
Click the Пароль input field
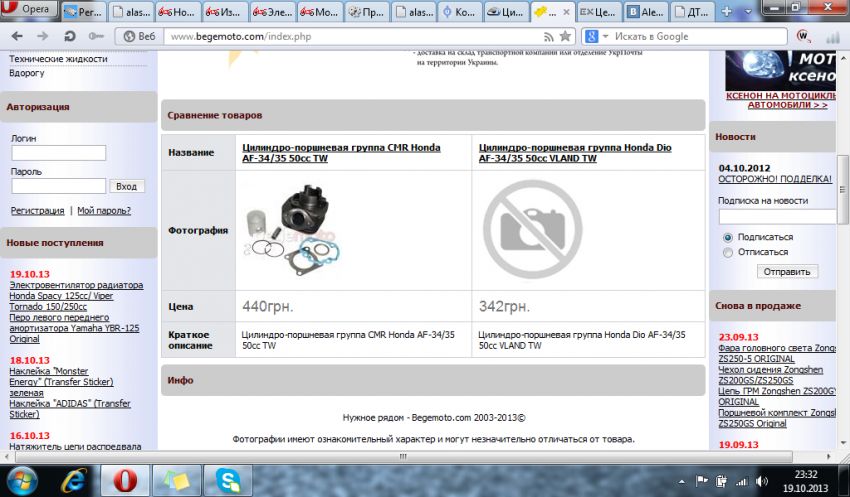coord(59,186)
